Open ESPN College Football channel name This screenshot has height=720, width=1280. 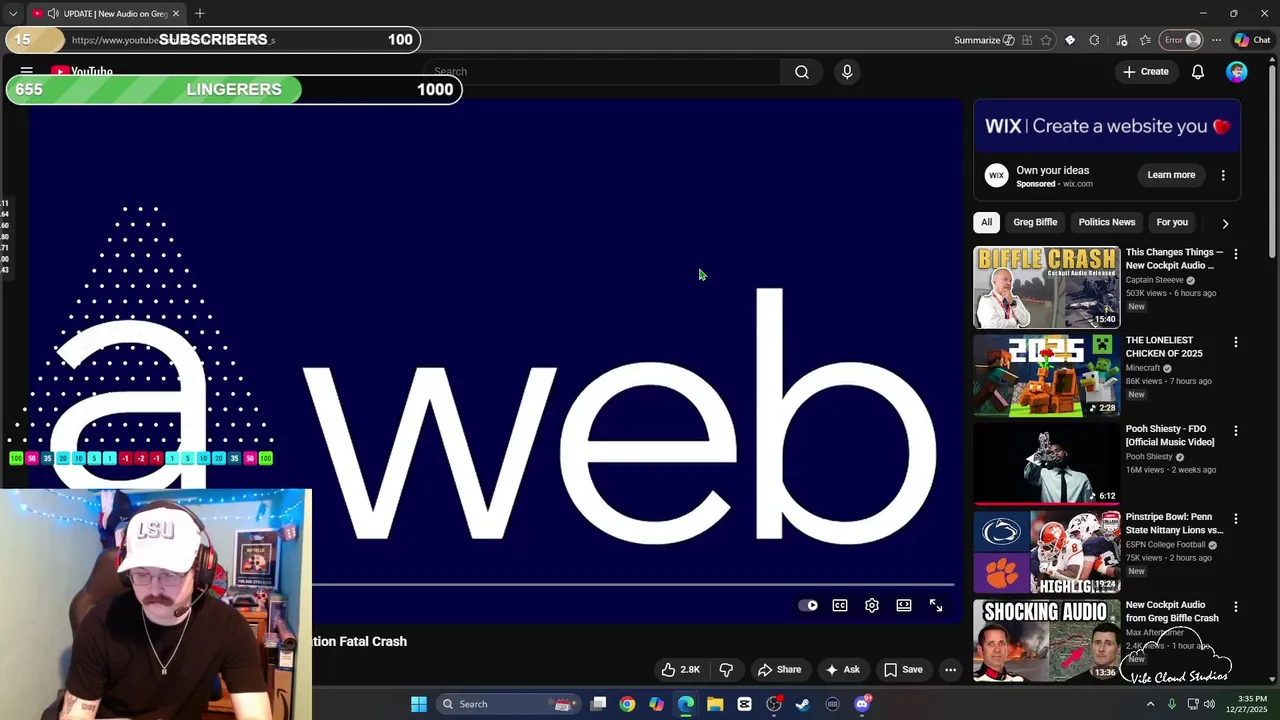[x=1167, y=545]
